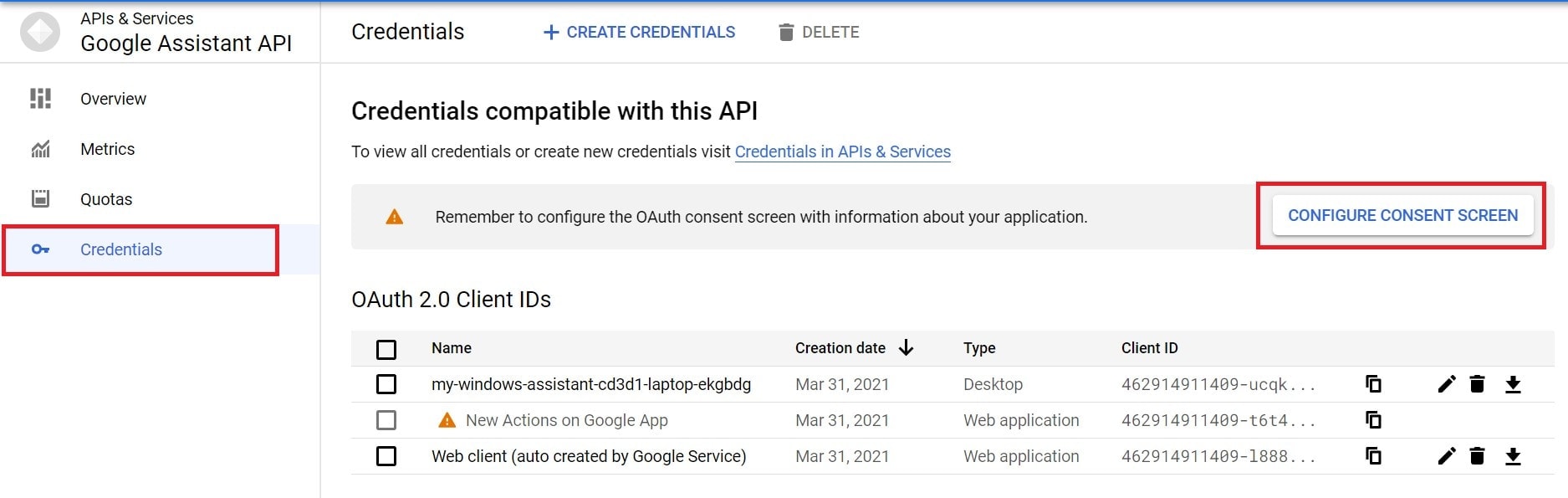Click the Desktop type cell

tap(993, 384)
